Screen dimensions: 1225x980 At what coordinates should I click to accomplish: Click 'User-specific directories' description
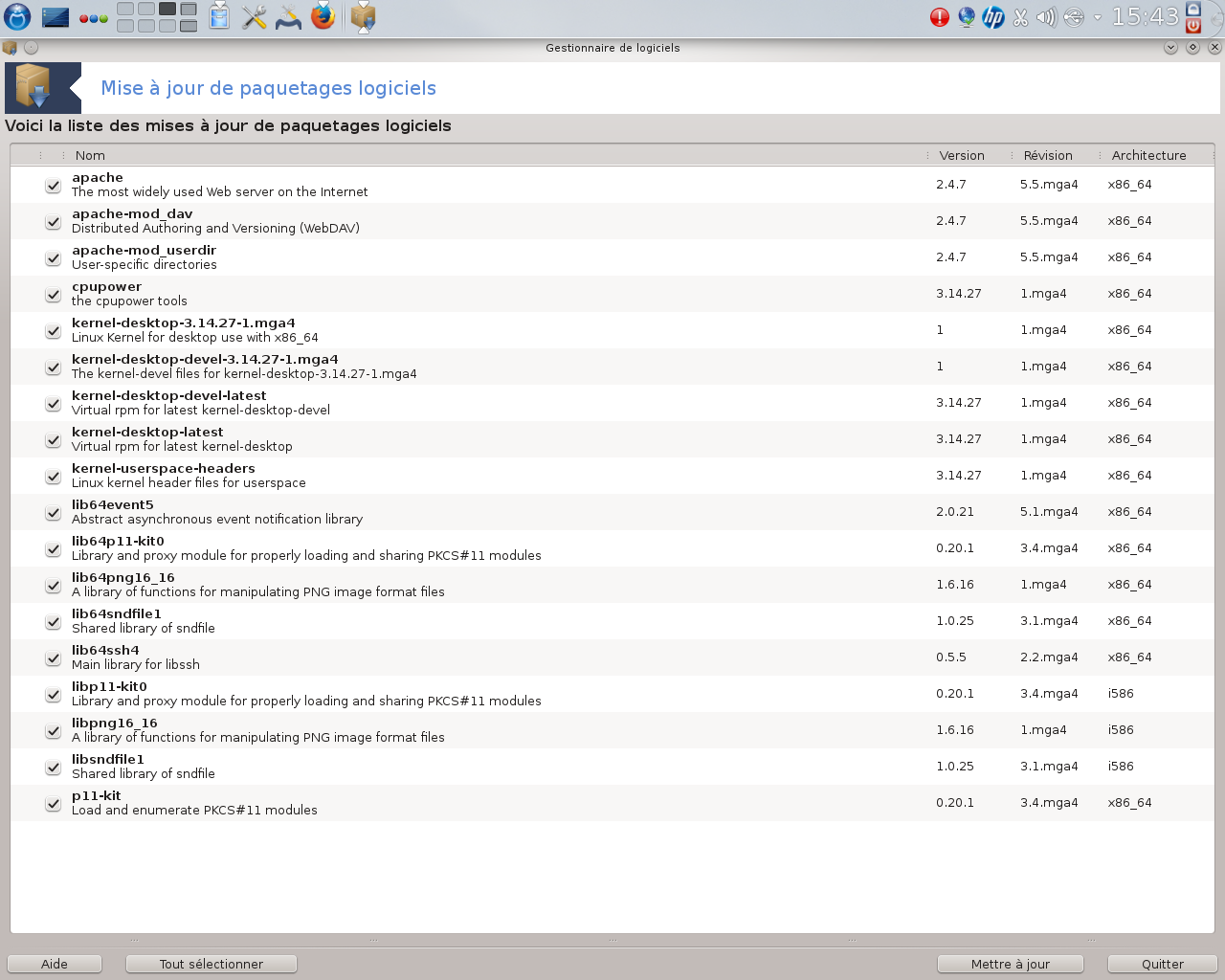145,264
